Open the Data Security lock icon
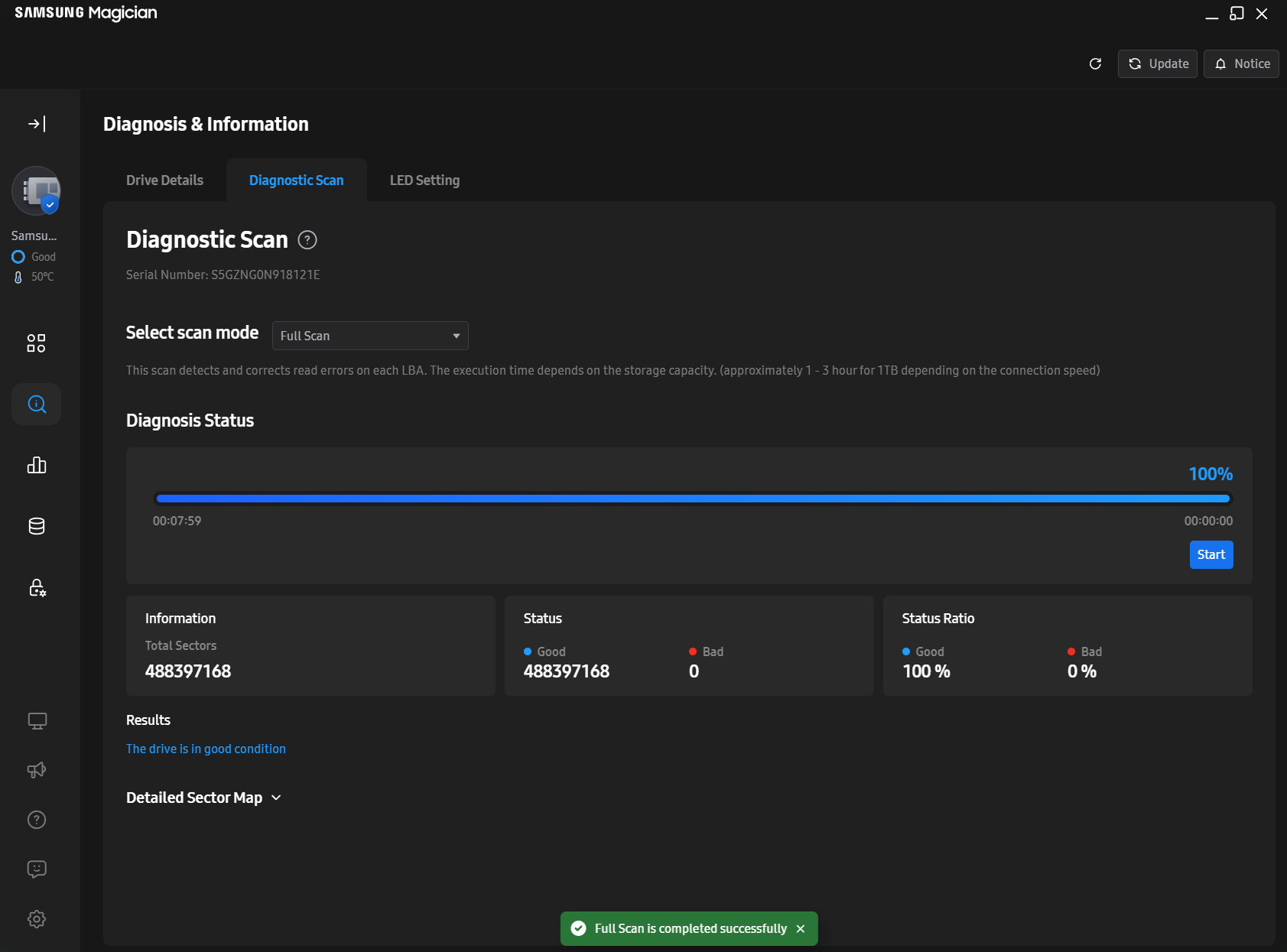The height and width of the screenshot is (952, 1287). click(37, 587)
